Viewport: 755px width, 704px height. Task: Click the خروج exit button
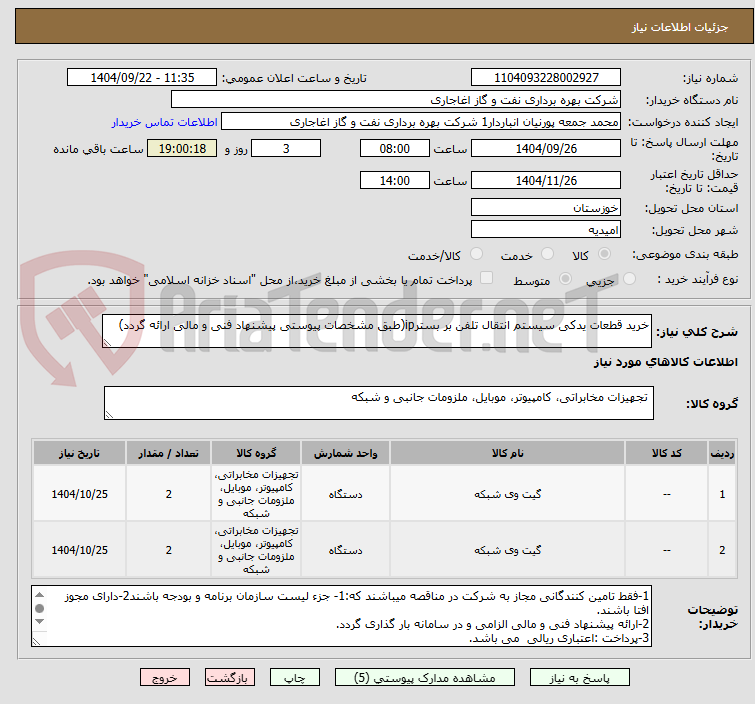point(165,678)
